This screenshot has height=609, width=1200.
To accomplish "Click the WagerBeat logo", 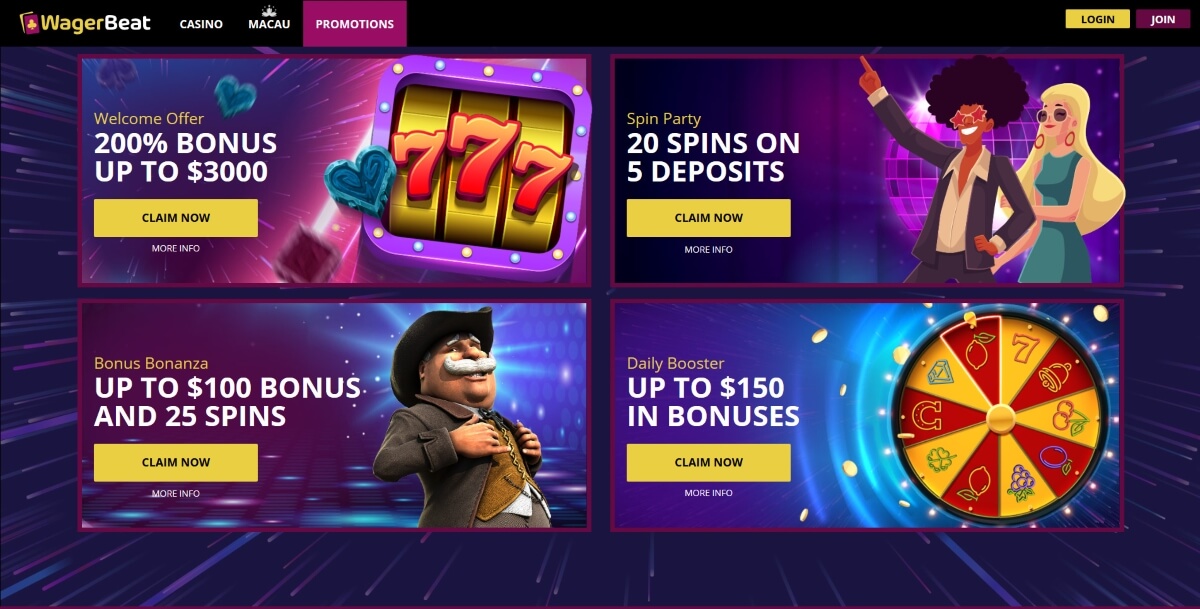I will click(x=85, y=22).
